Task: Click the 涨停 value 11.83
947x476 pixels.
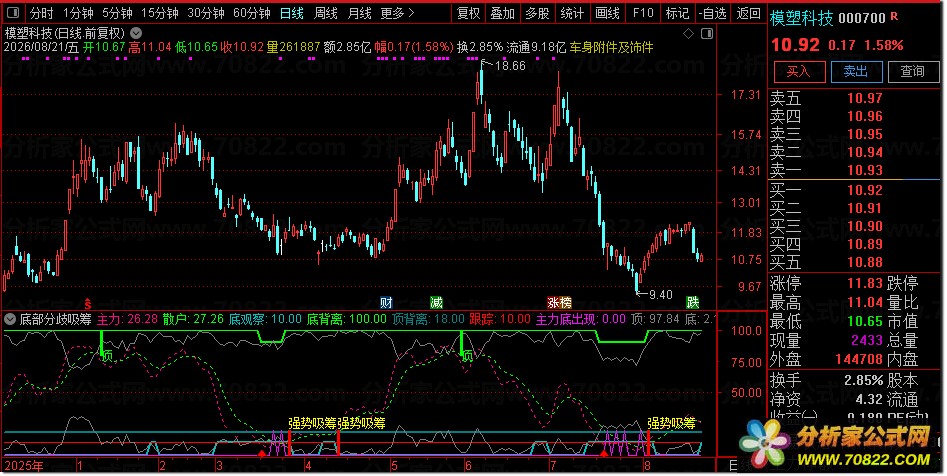Action: point(864,283)
